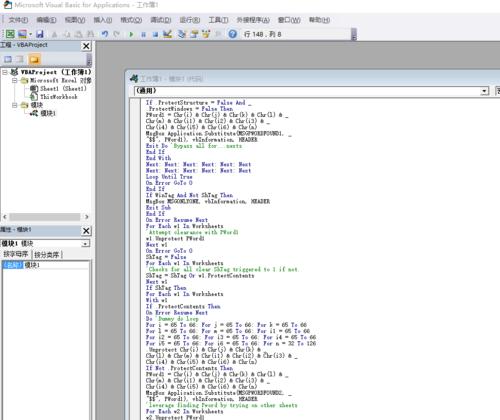Screen dimensions: 500x420
Task: Click the Insert UserForm toolbar icon
Action: pos(22,34)
